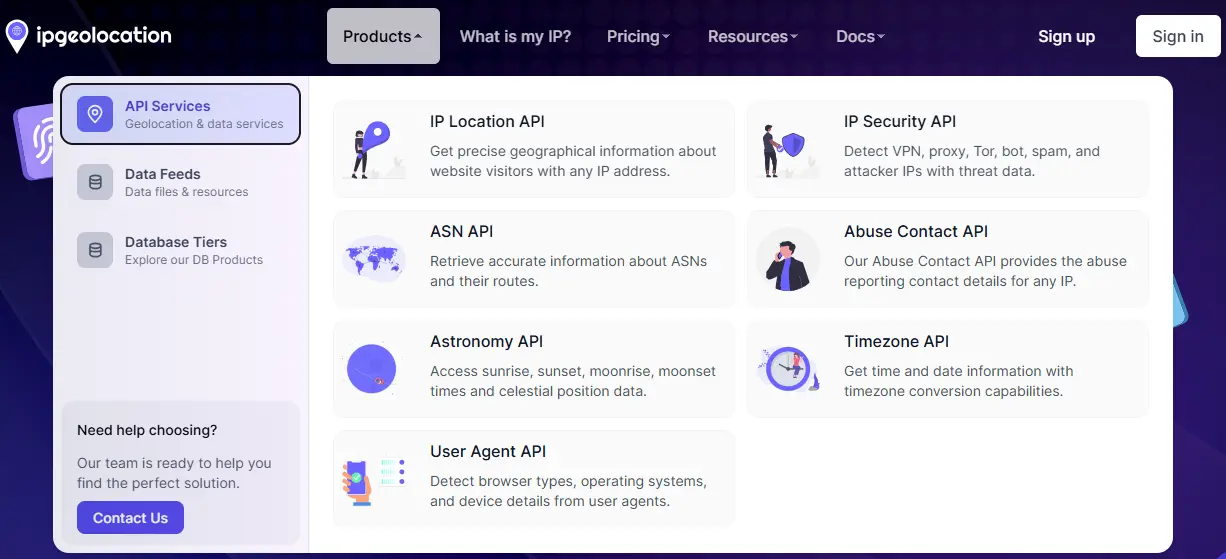Viewport: 1226px width, 559px height.
Task: Click the Sign in button
Action: click(x=1178, y=36)
